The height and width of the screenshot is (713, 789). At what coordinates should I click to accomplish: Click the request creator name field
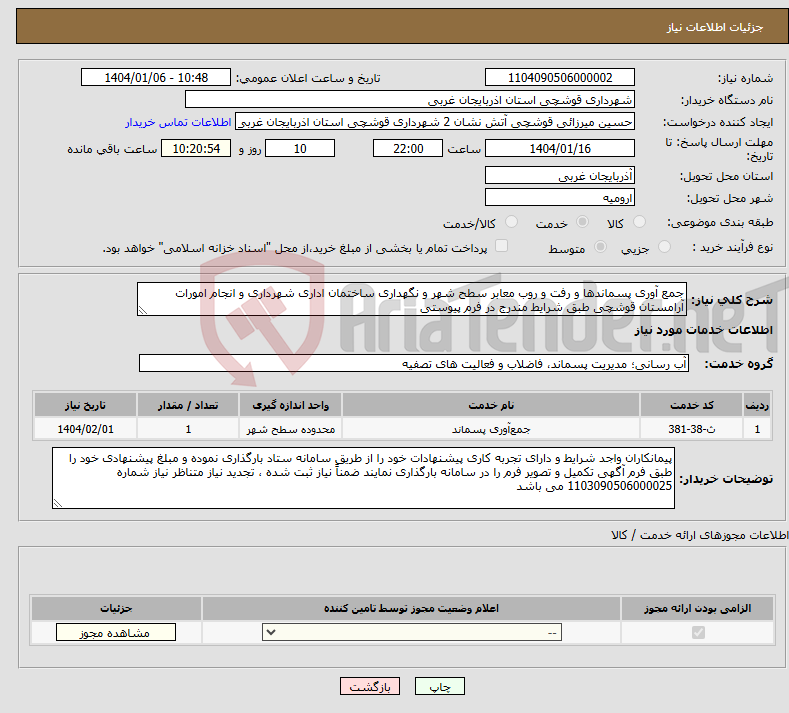point(435,122)
